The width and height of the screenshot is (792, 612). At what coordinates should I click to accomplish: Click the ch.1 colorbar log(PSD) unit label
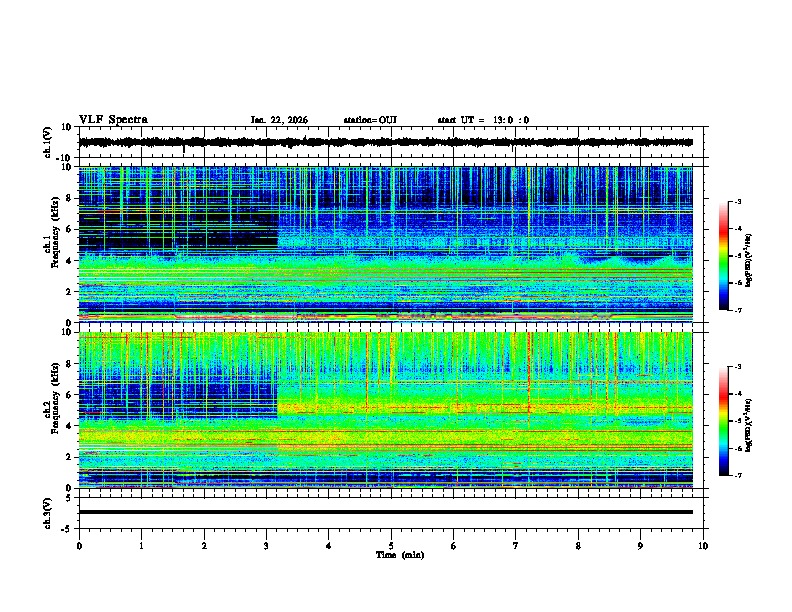tap(748, 260)
